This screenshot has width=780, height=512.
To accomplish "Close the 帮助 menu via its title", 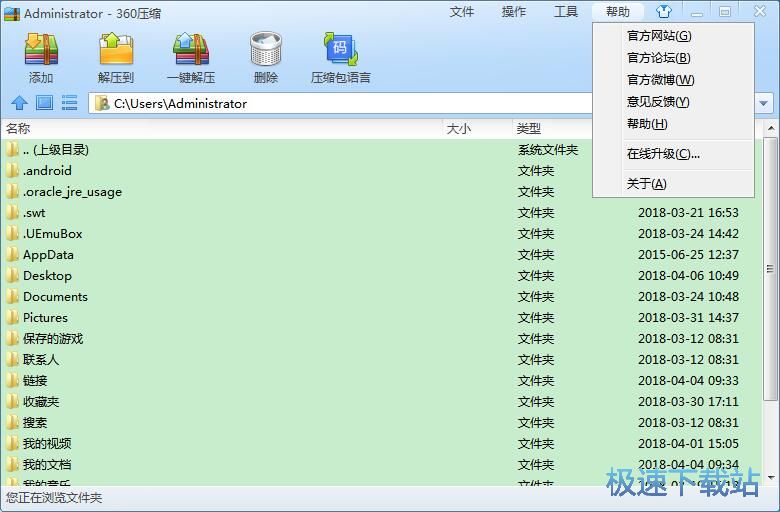I will [x=618, y=11].
